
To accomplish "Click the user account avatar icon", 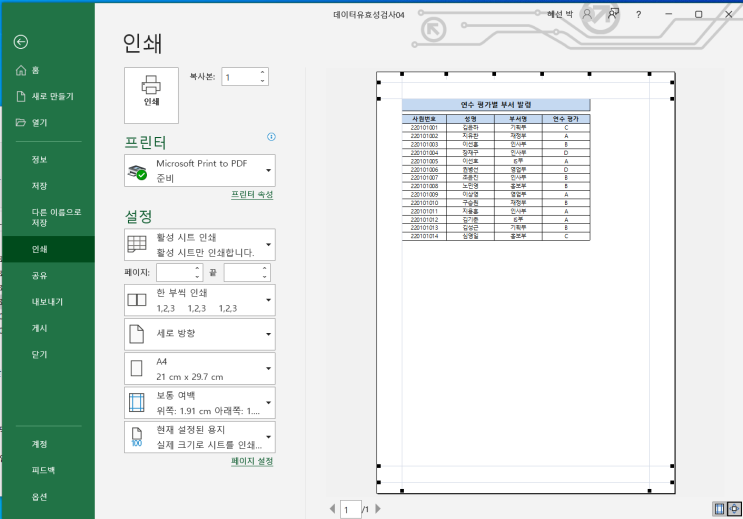I will pos(587,14).
